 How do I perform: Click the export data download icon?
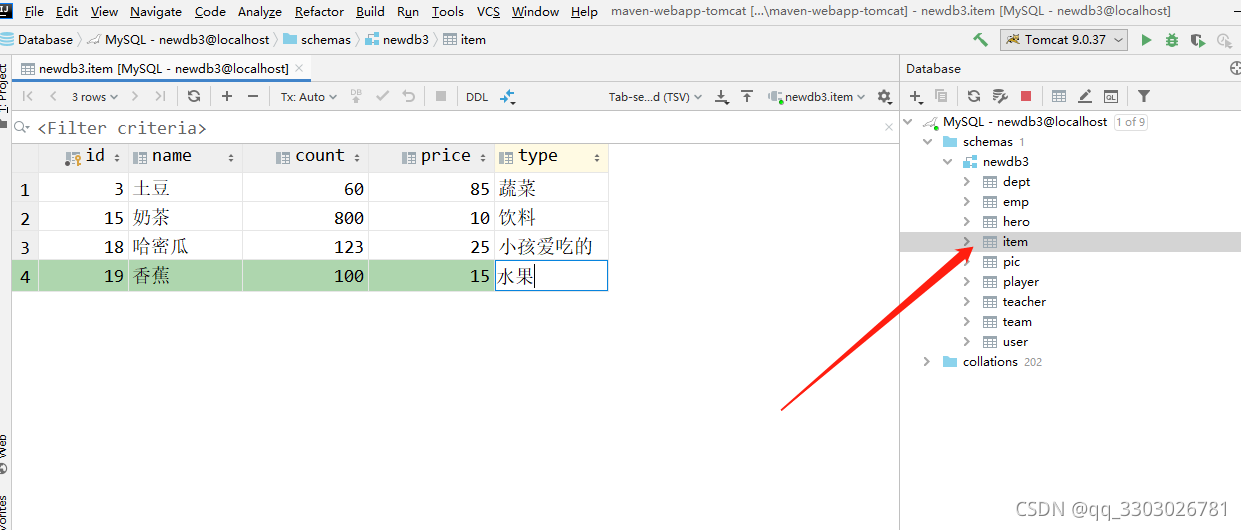pyautogui.click(x=722, y=96)
